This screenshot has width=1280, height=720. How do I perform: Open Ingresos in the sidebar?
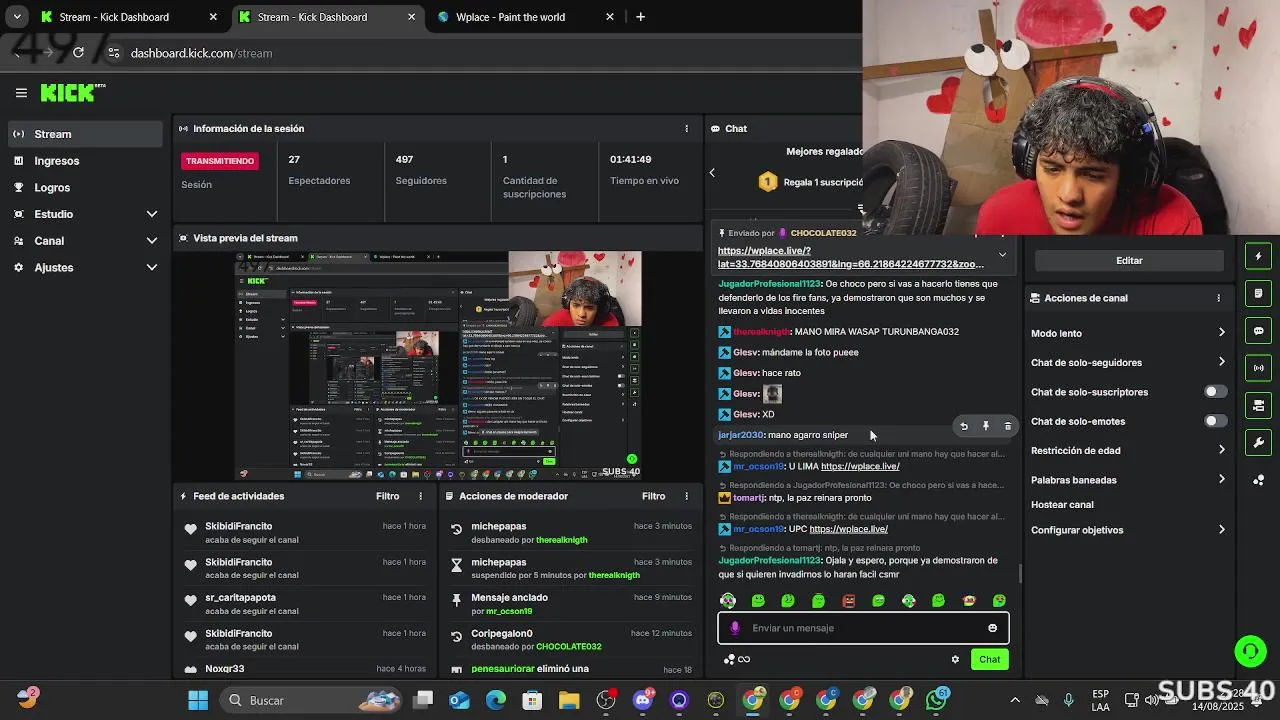pos(85,161)
